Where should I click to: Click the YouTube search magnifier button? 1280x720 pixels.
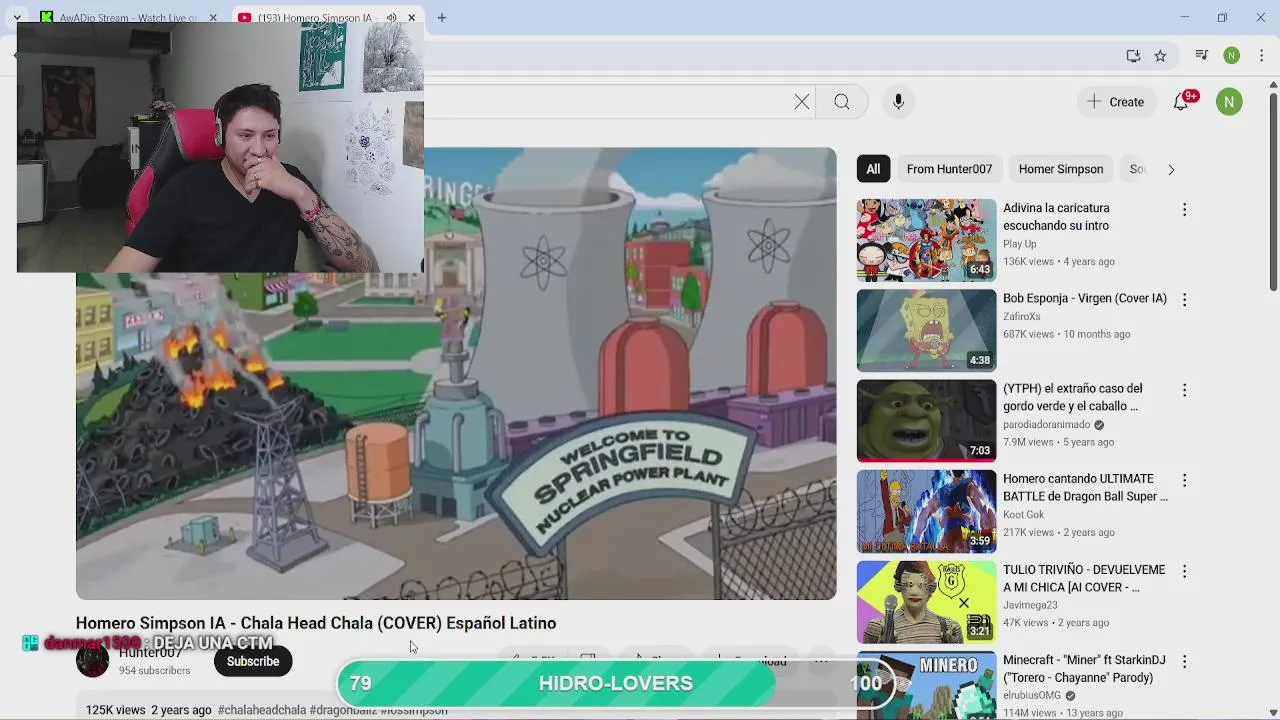point(842,102)
